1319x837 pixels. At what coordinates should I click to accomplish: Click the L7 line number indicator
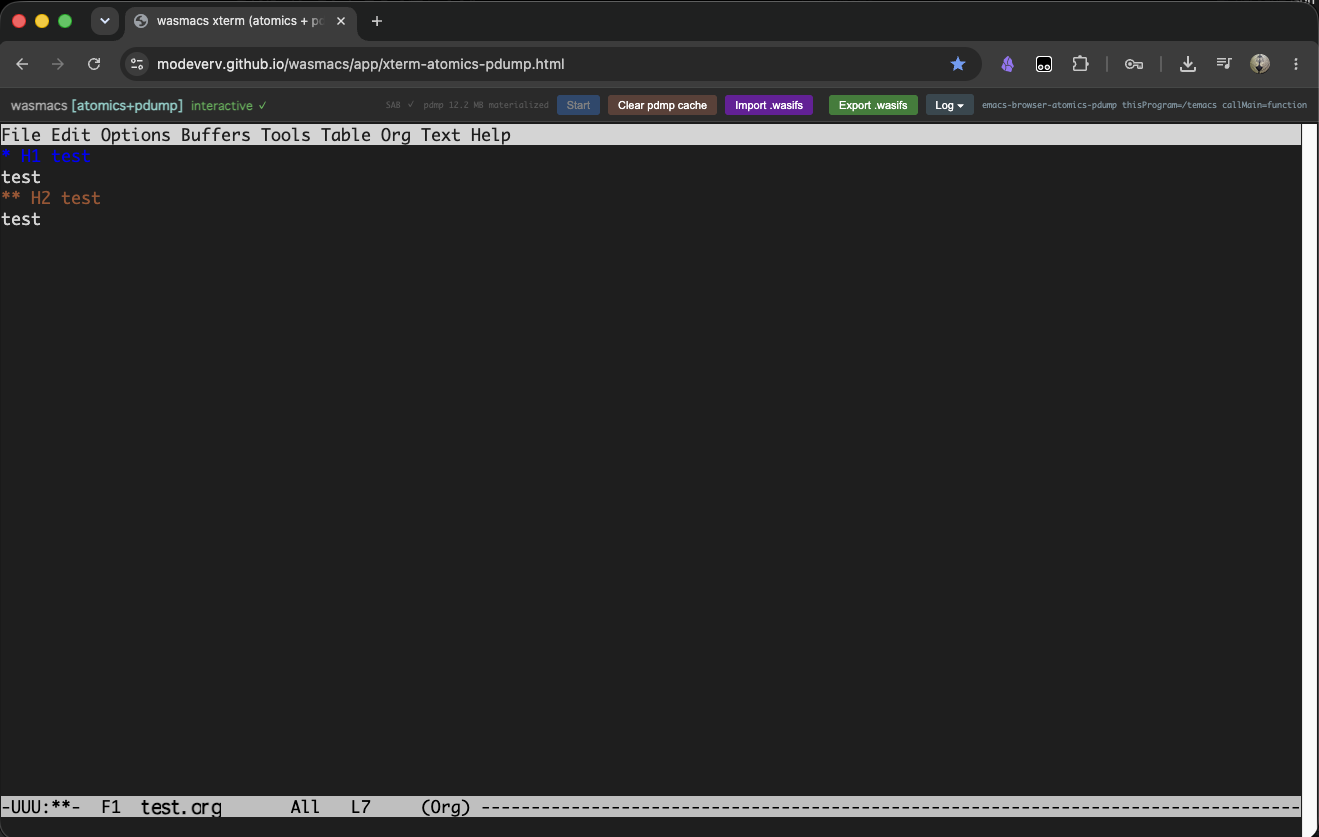pos(361,807)
